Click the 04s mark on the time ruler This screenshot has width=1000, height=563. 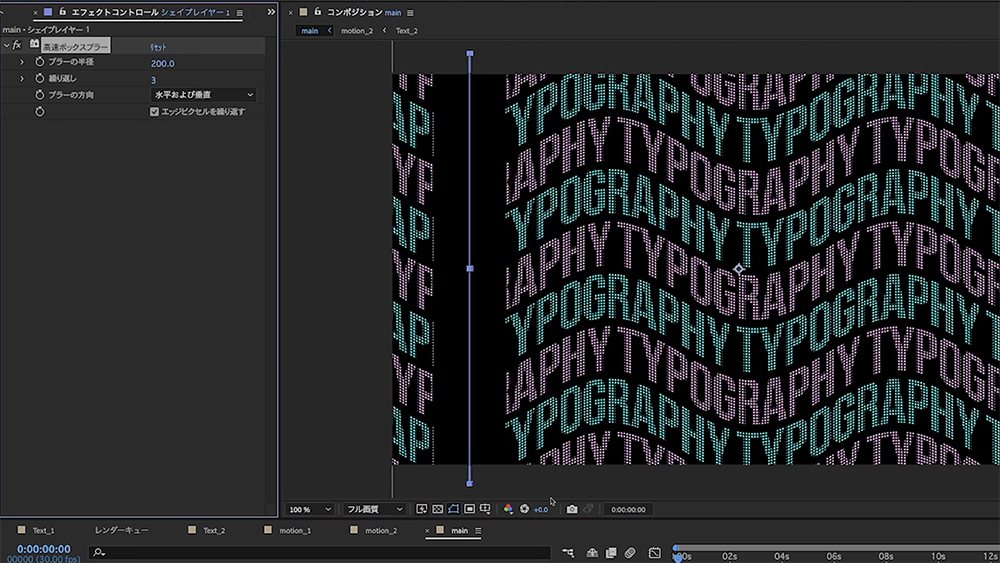(x=781, y=555)
